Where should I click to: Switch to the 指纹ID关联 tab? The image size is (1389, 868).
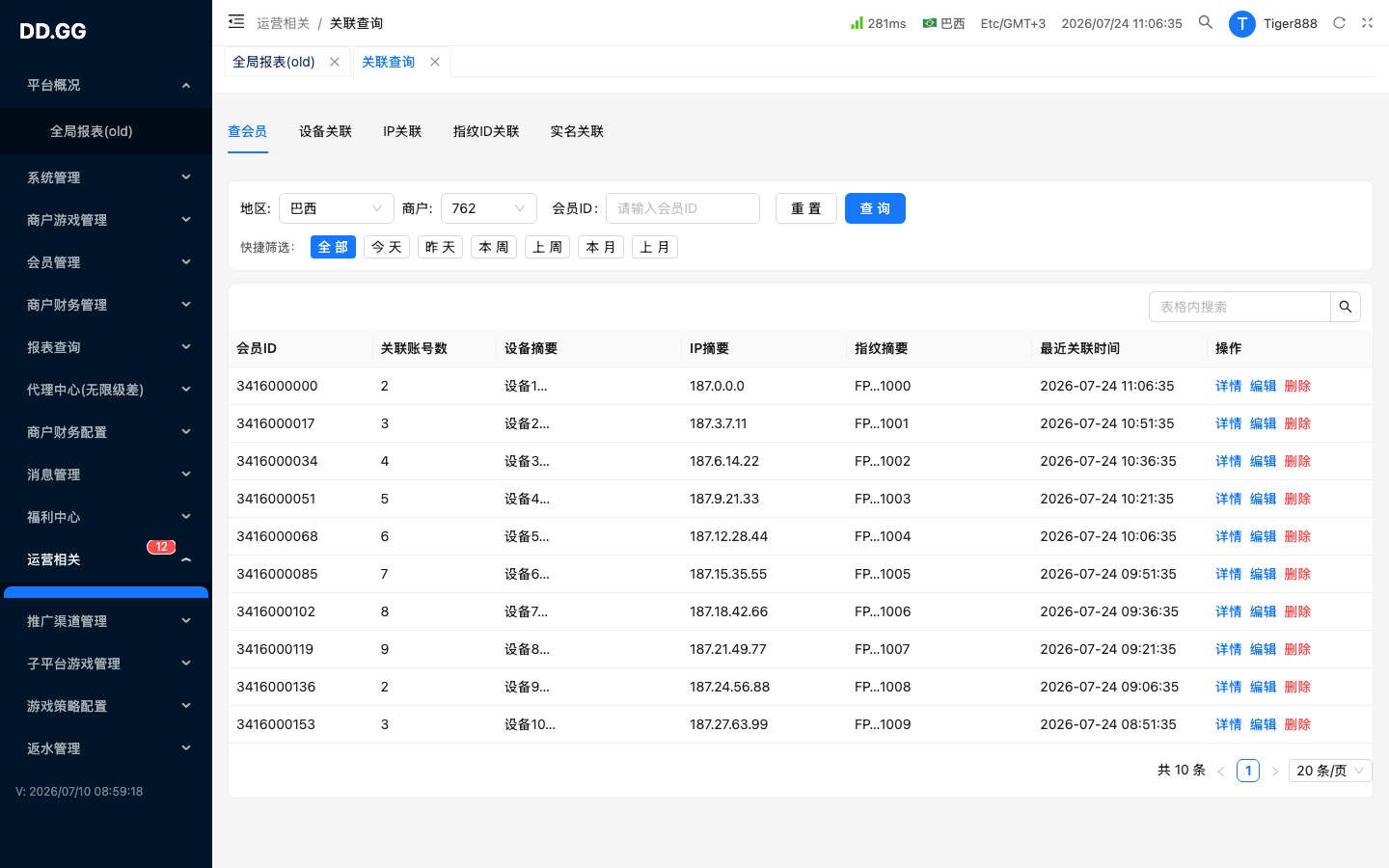coord(486,131)
